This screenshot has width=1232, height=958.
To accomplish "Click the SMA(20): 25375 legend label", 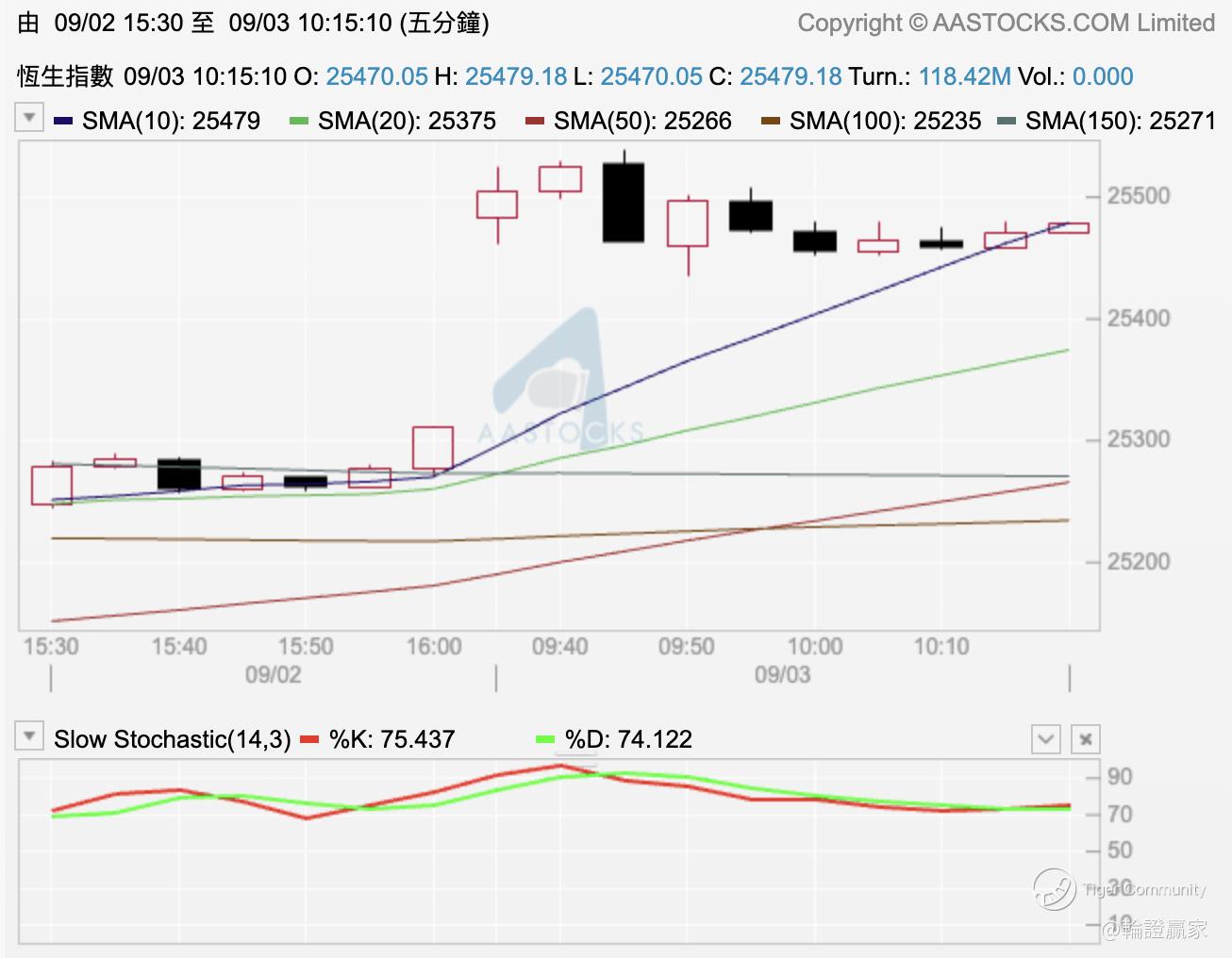I will pos(407,121).
